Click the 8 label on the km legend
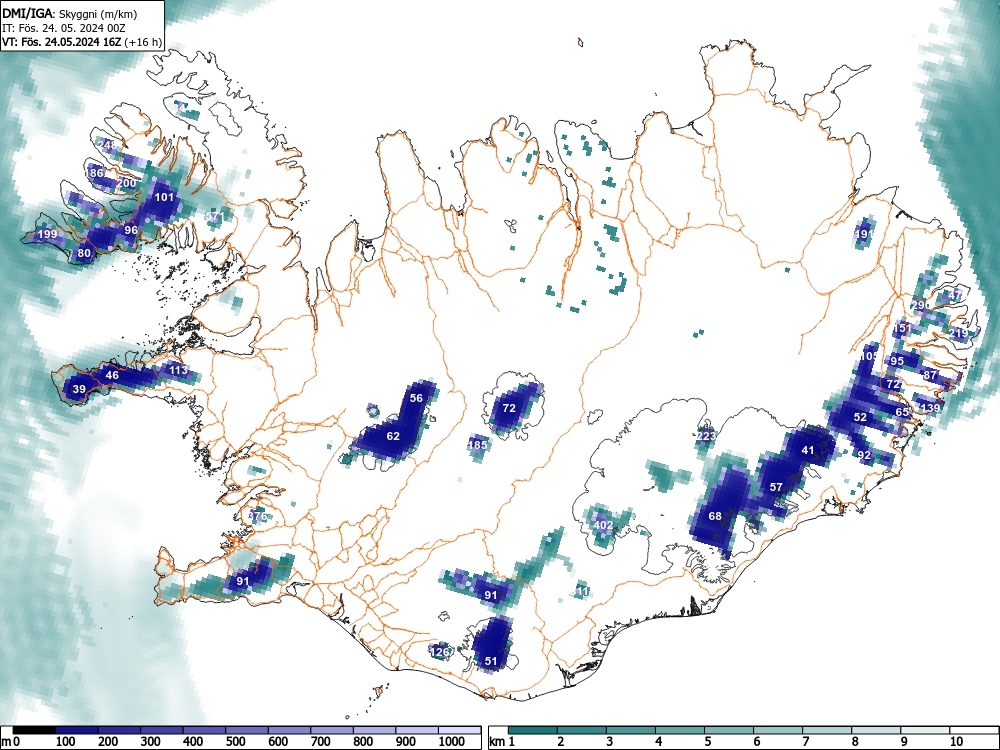 pyautogui.click(x=855, y=742)
